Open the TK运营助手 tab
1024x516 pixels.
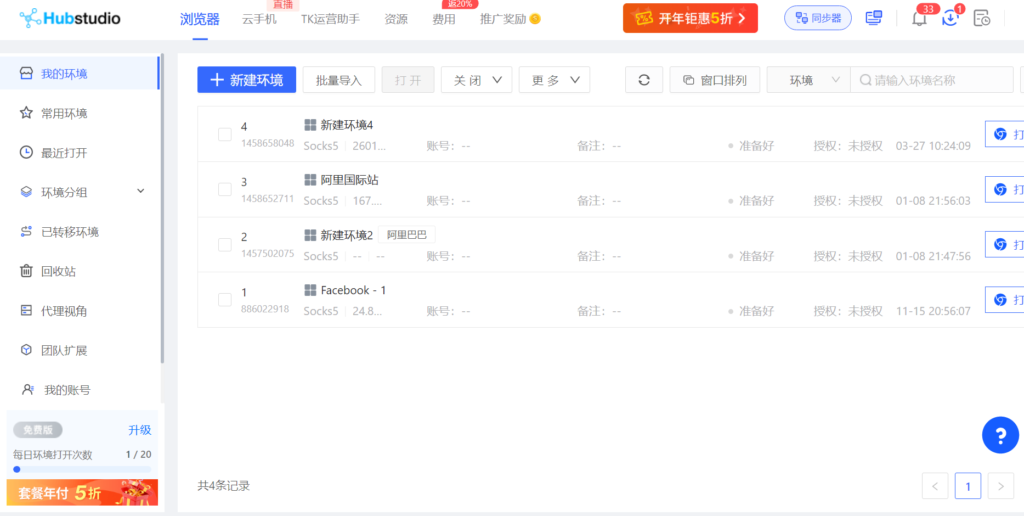click(x=330, y=19)
